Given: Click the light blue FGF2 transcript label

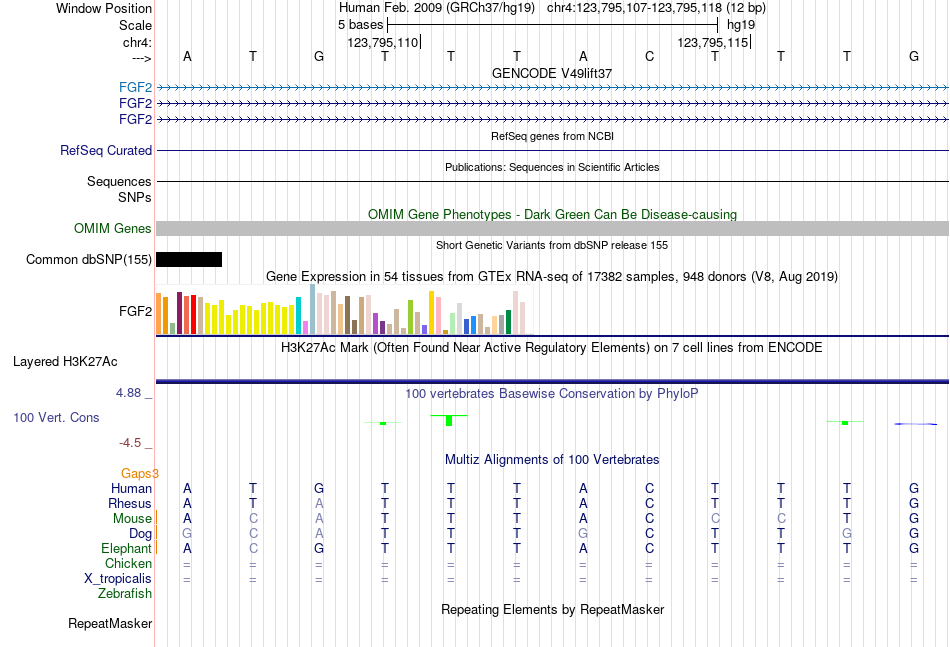Looking at the screenshot, I should click(135, 87).
